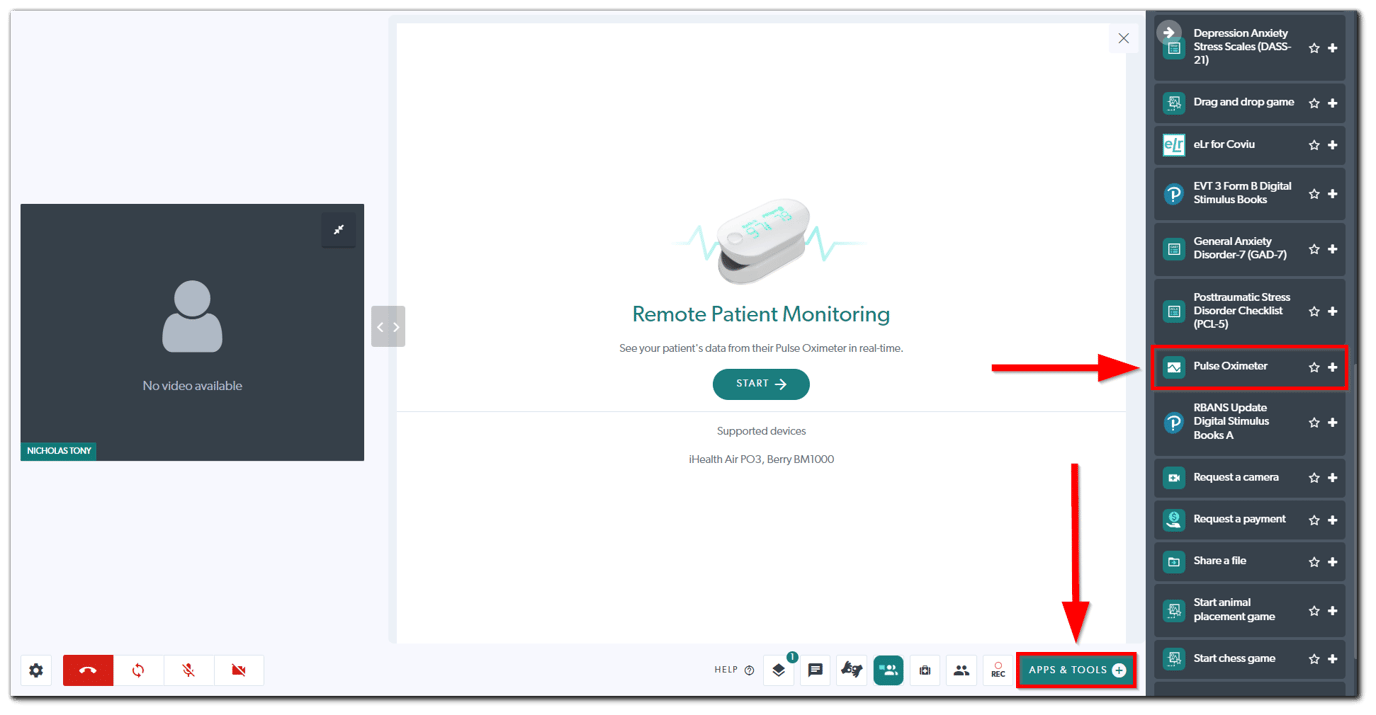1376x715 pixels.
Task: Add Share a file using its plus icon
Action: [1334, 561]
